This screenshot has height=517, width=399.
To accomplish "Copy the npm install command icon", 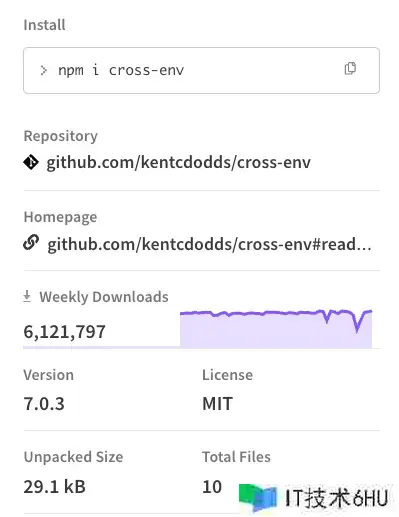I will click(x=350, y=69).
